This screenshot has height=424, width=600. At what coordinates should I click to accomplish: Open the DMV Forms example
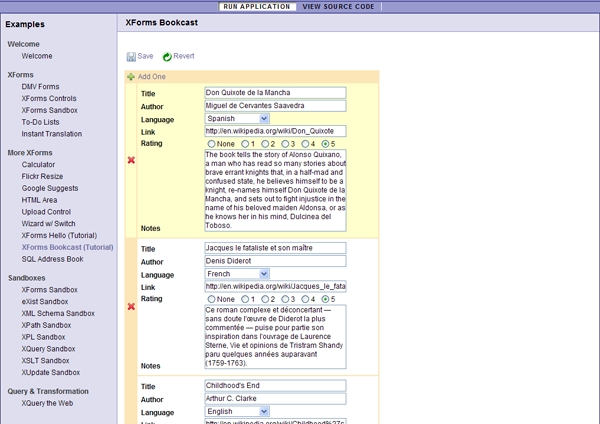tap(40, 87)
